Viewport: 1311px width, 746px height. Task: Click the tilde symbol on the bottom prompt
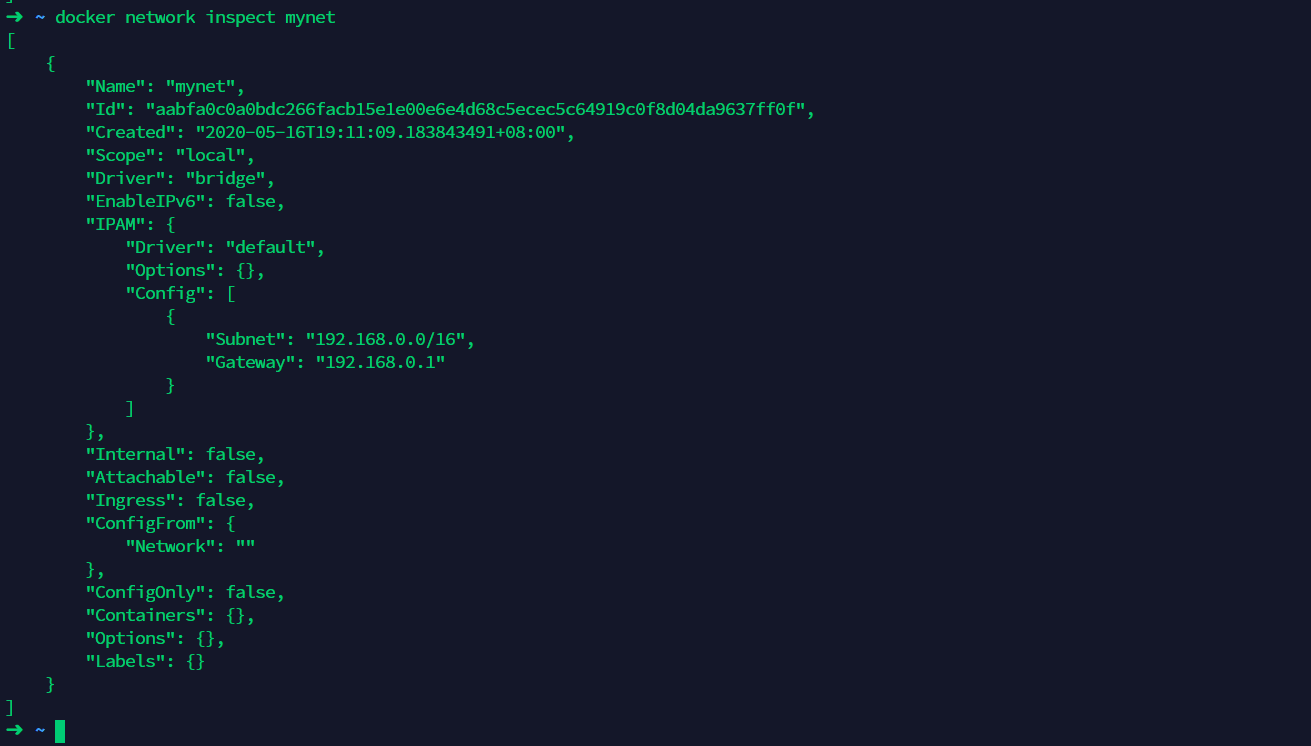click(40, 730)
